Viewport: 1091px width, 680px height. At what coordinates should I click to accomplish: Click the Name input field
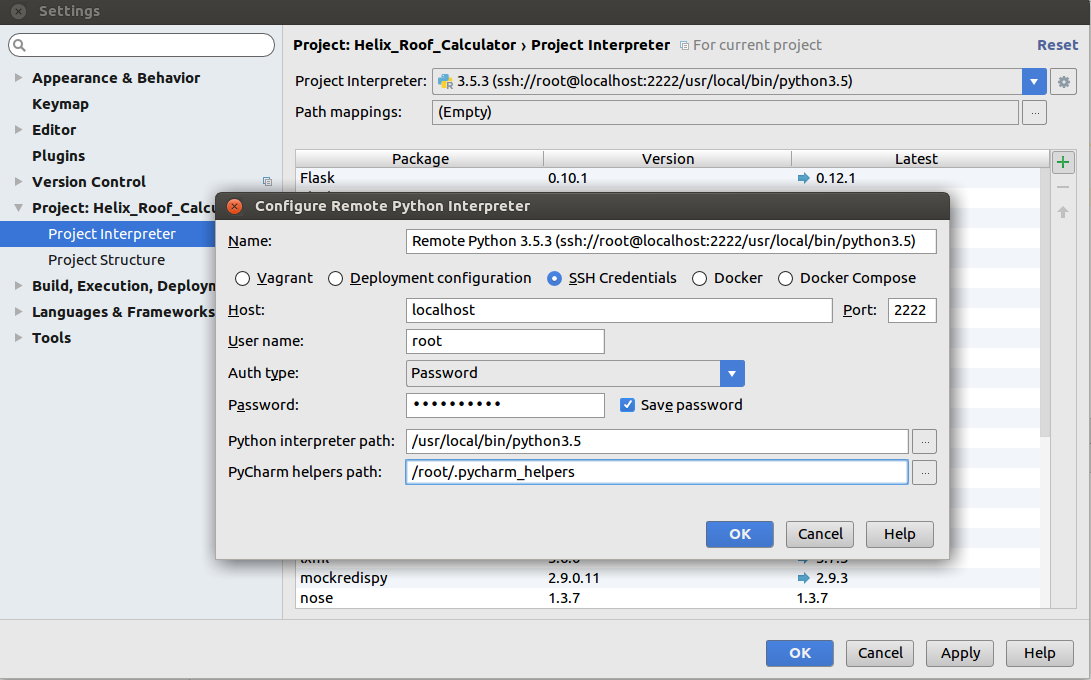coord(671,242)
